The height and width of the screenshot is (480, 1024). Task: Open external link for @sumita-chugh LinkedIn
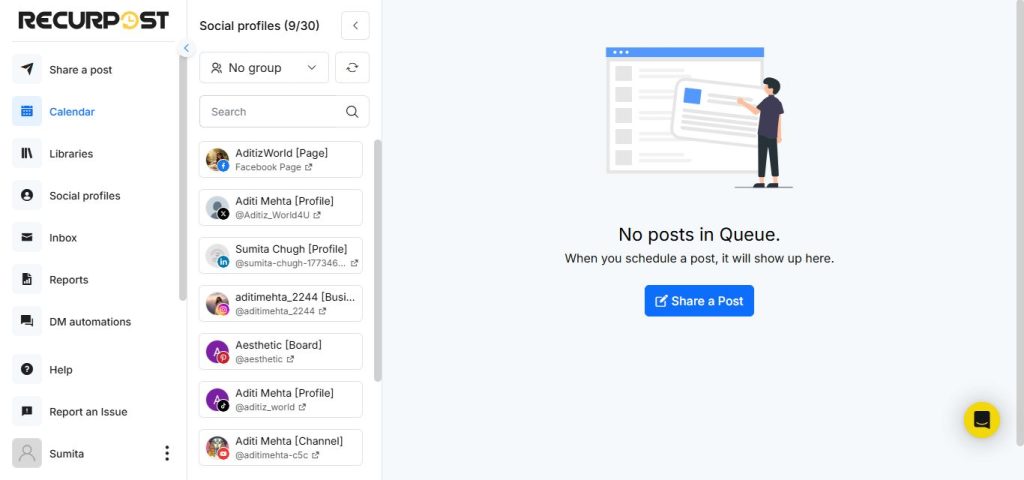pyautogui.click(x=354, y=263)
